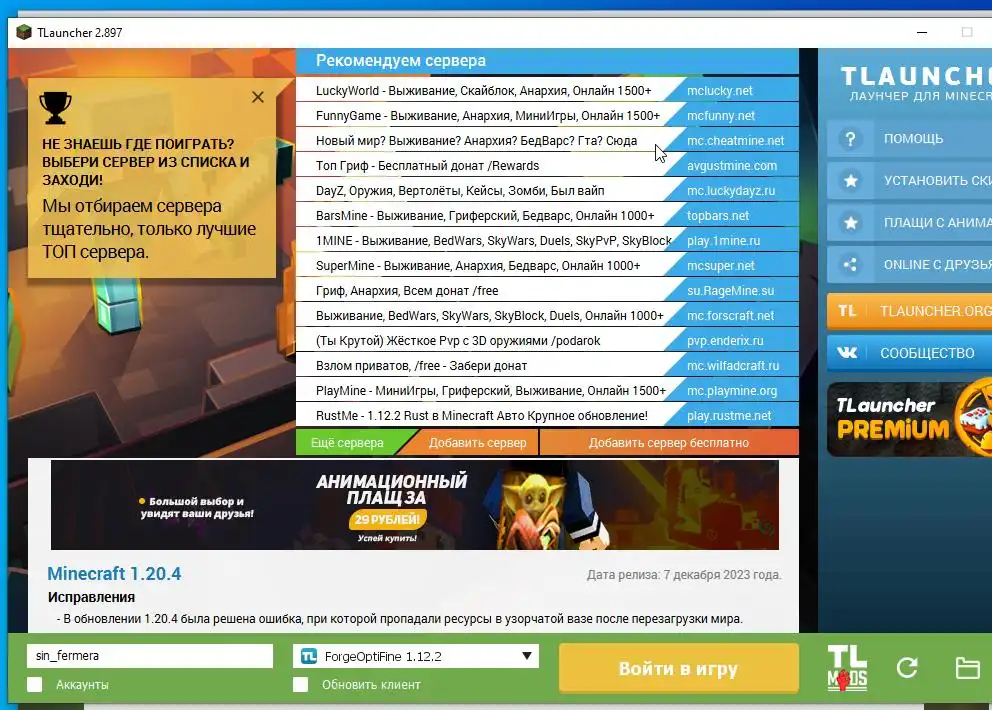Image resolution: width=992 pixels, height=710 pixels.
Task: Open the TL Mods icon
Action: [x=847, y=668]
